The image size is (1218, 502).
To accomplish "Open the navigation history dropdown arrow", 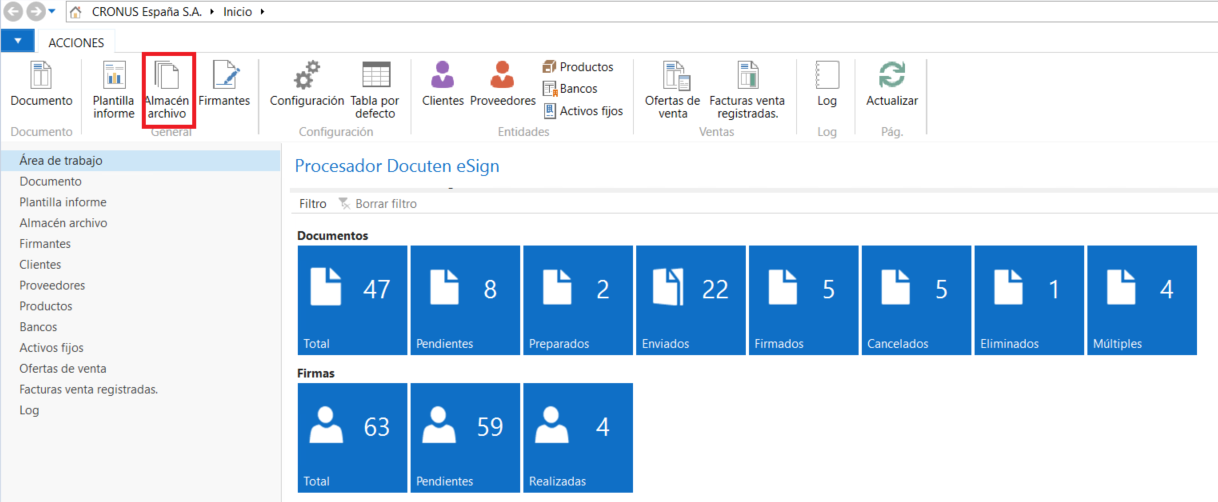I will (52, 12).
